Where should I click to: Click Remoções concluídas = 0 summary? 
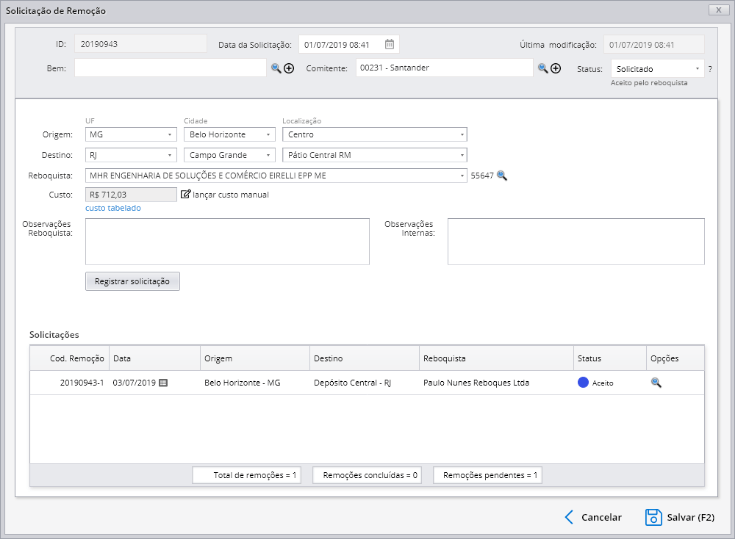pos(367,475)
